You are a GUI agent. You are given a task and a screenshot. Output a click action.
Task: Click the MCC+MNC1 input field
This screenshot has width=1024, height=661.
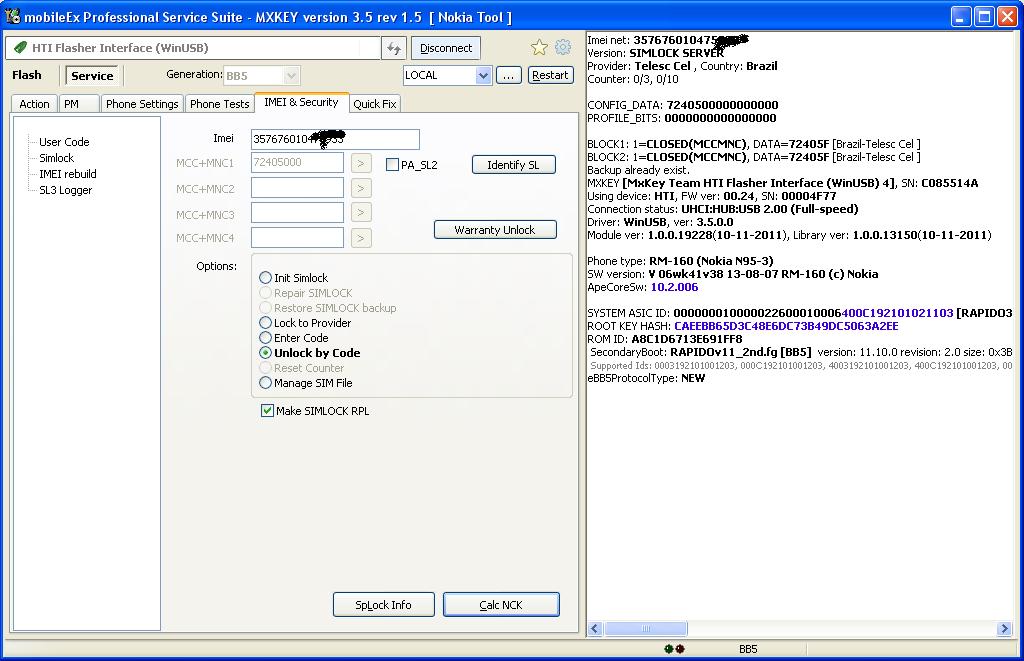297,163
